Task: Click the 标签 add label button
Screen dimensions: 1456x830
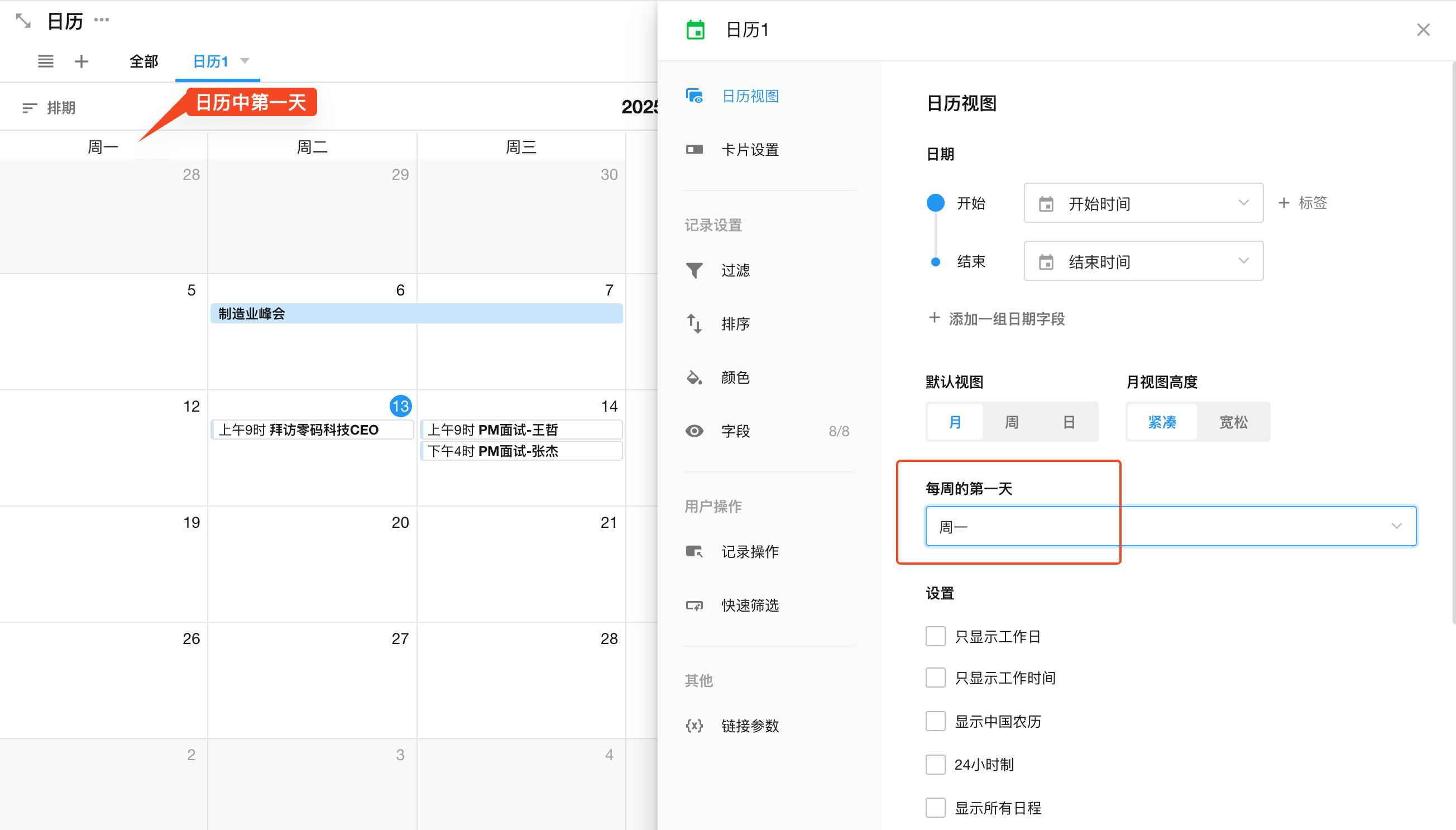Action: click(1302, 203)
